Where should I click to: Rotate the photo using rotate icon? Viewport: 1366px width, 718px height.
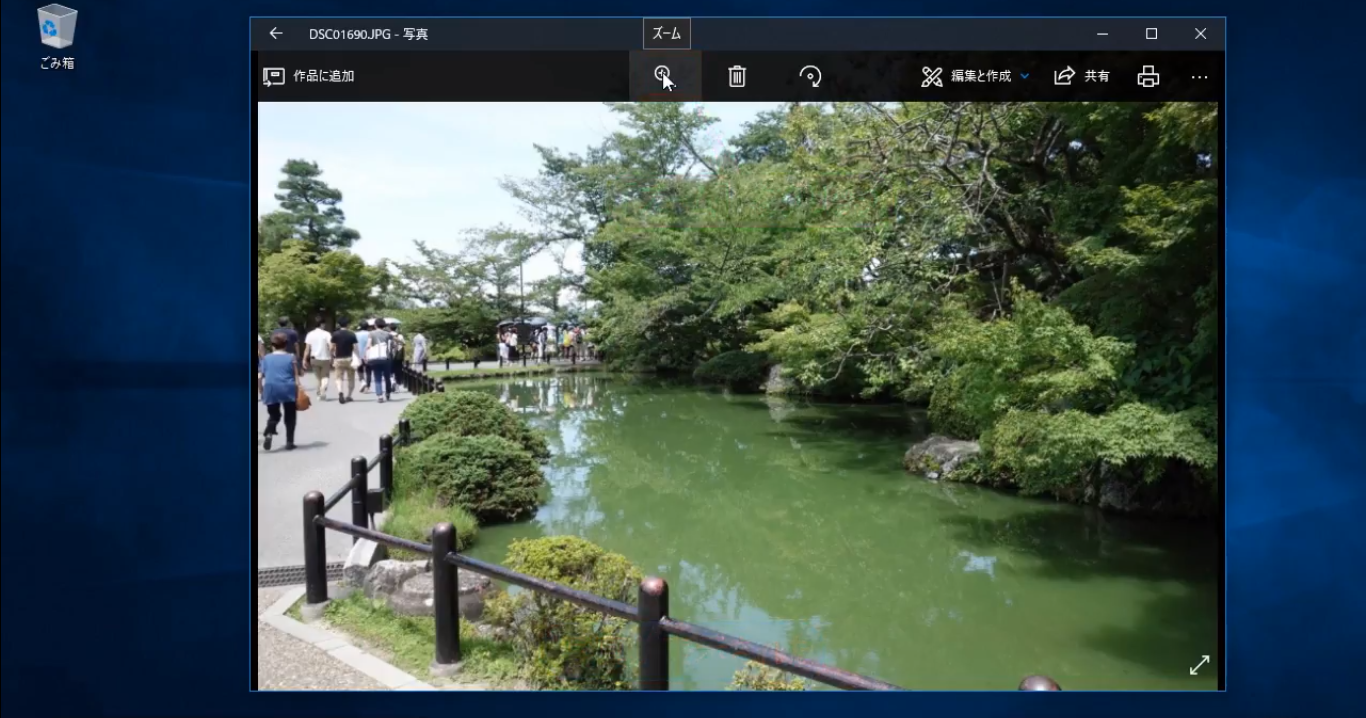coord(810,76)
